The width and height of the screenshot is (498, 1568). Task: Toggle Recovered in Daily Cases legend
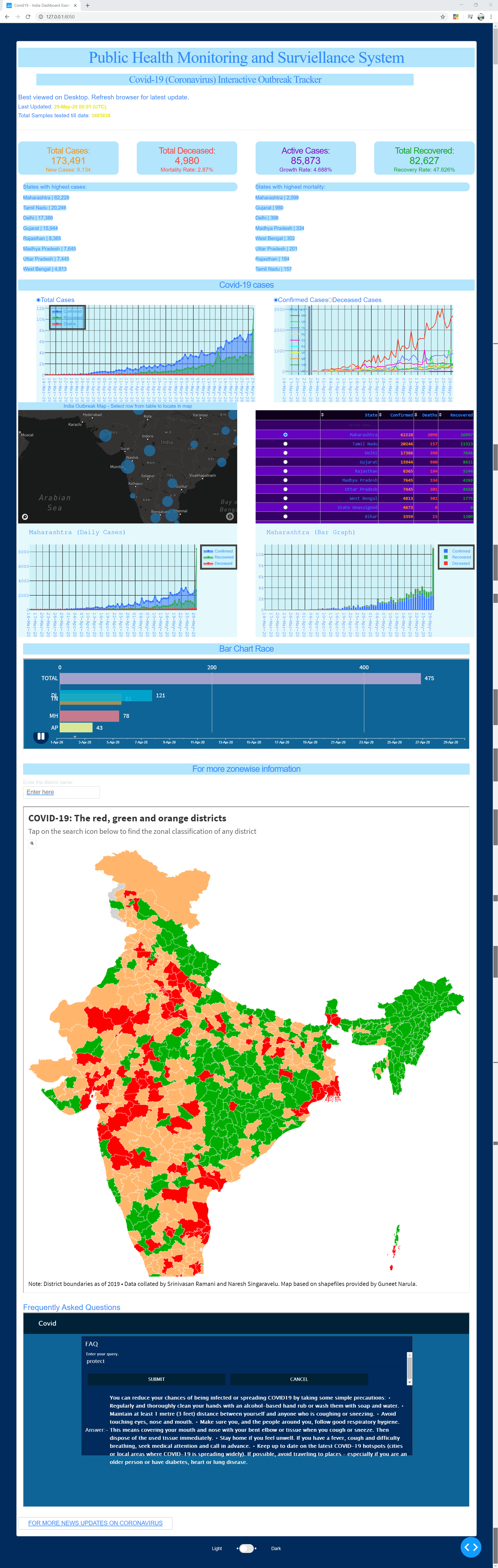(219, 557)
